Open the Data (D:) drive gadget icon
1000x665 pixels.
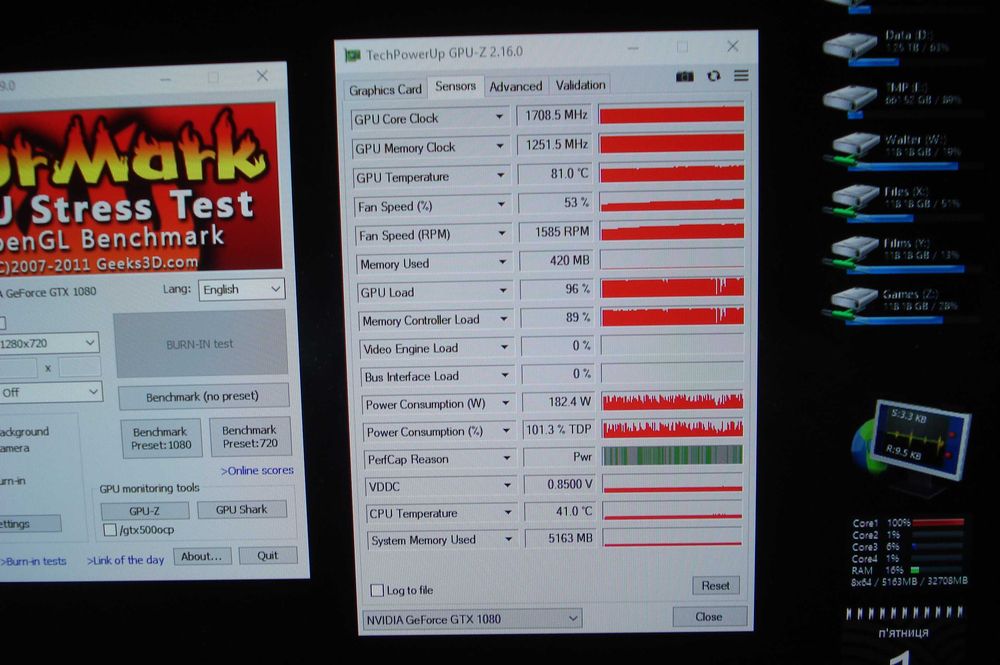(850, 46)
